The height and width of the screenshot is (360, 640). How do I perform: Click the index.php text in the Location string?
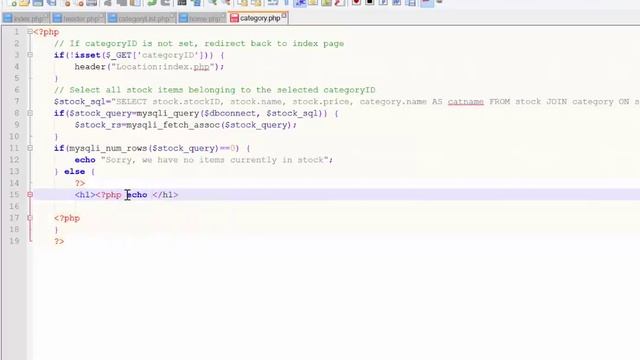(186, 67)
